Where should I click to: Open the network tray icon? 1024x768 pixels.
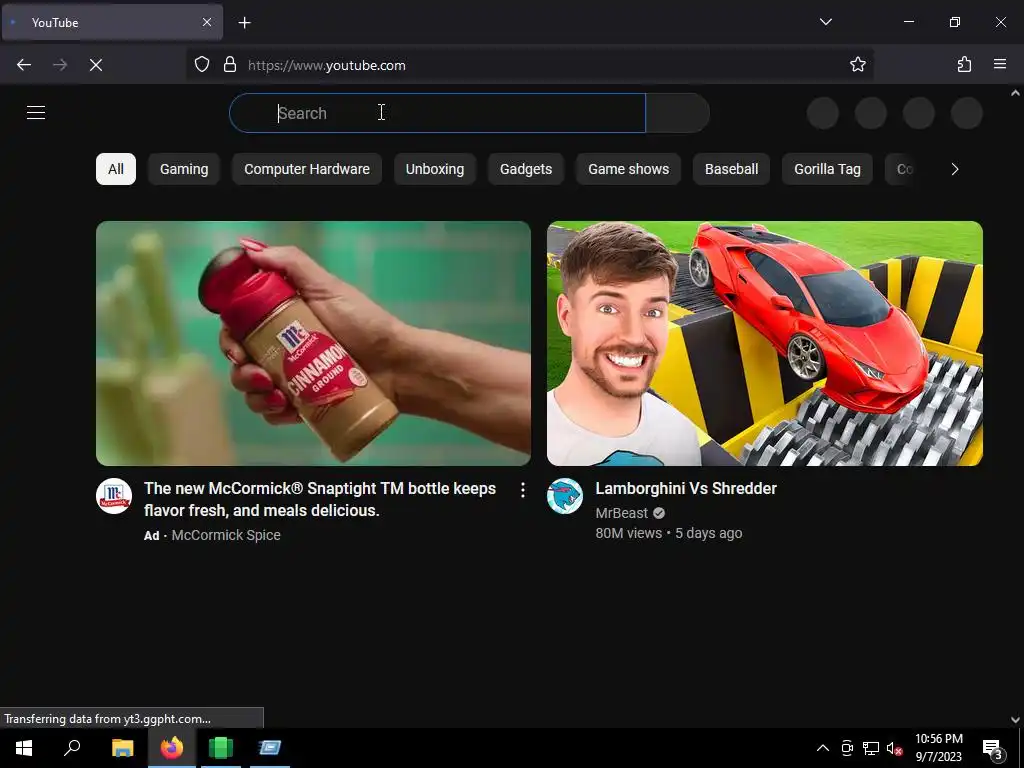871,748
